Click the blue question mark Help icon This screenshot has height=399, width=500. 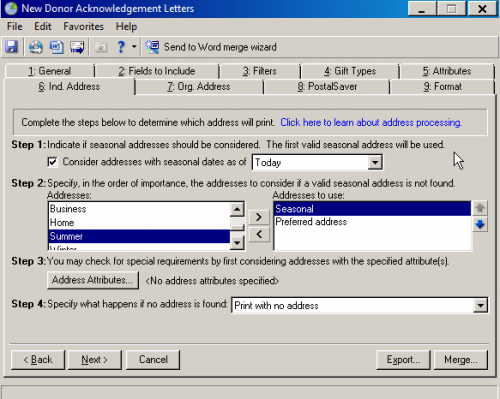click(x=121, y=47)
